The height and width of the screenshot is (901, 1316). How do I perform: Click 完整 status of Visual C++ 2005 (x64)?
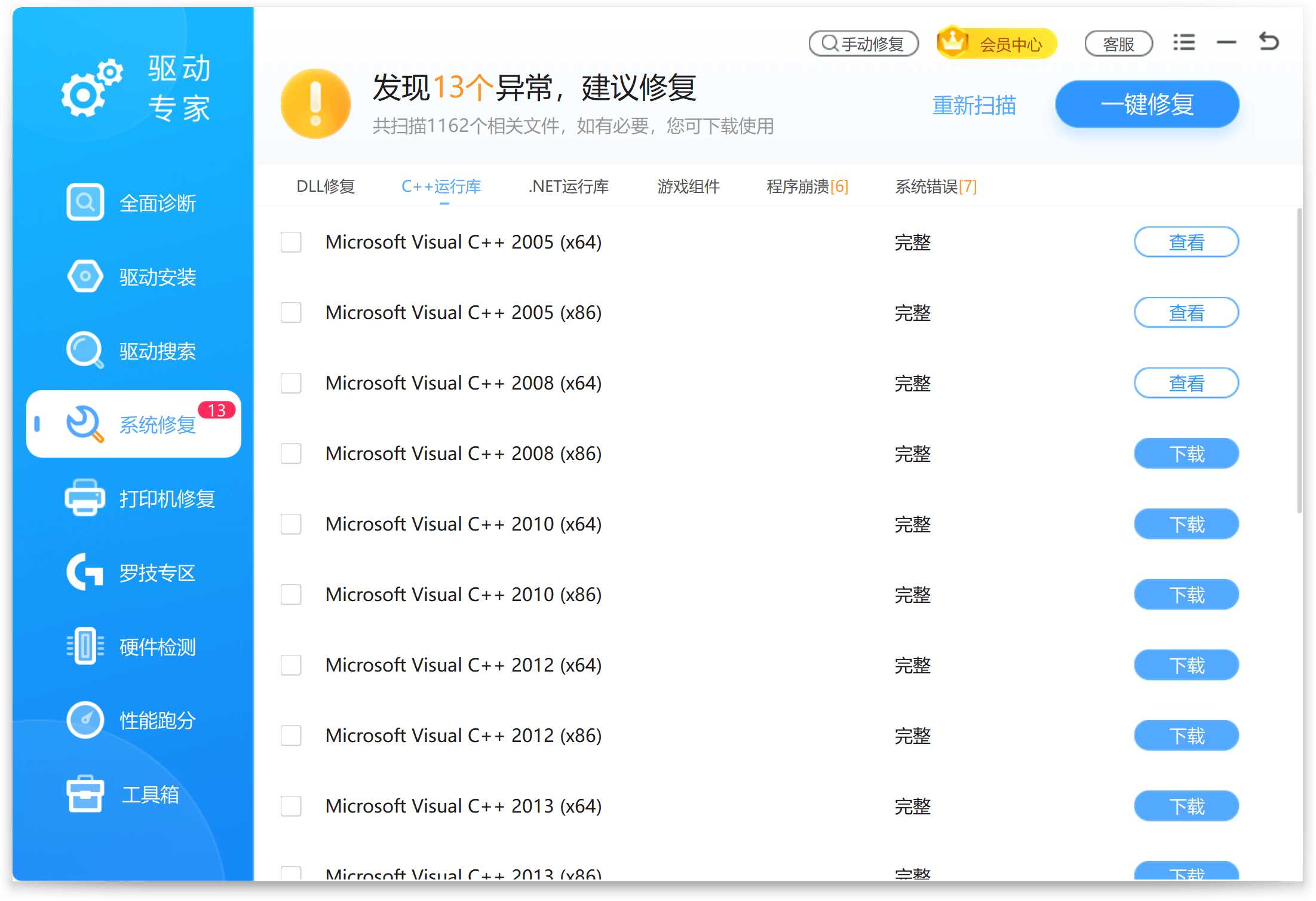(912, 242)
